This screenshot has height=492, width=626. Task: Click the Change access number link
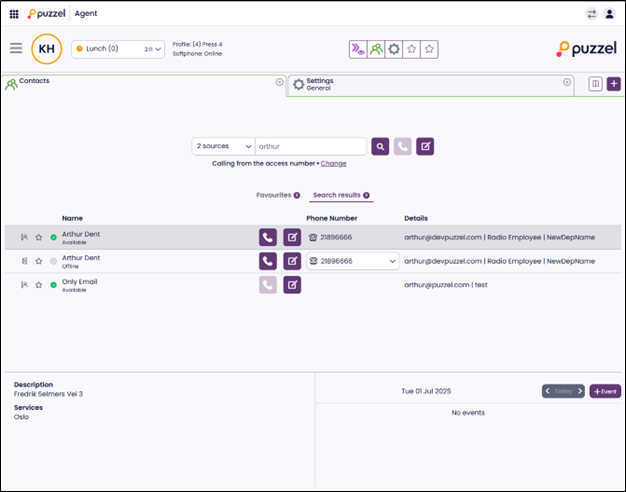(x=333, y=164)
